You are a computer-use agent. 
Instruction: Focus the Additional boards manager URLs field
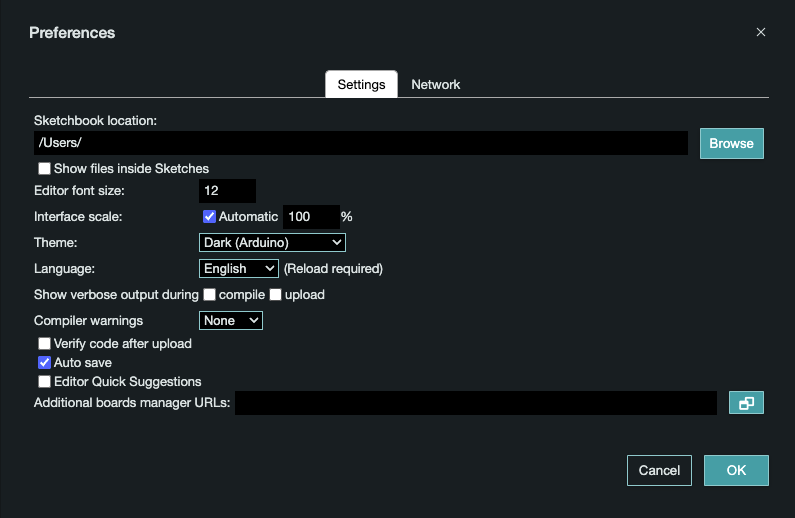476,403
